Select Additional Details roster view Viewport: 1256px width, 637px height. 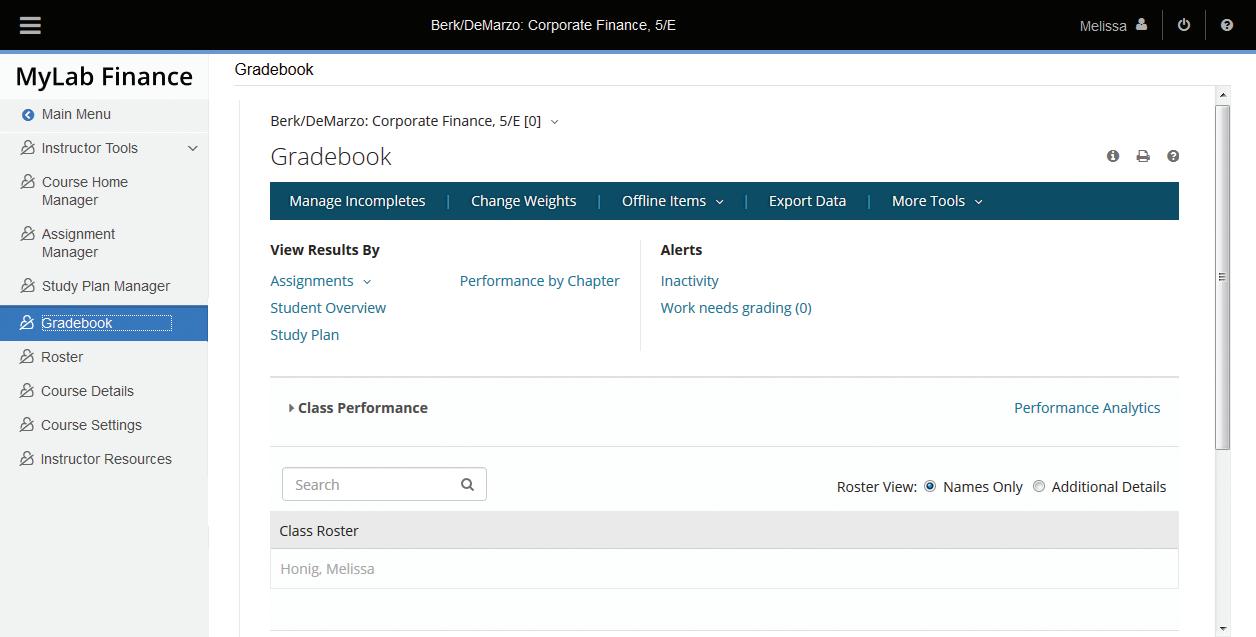[1039, 486]
